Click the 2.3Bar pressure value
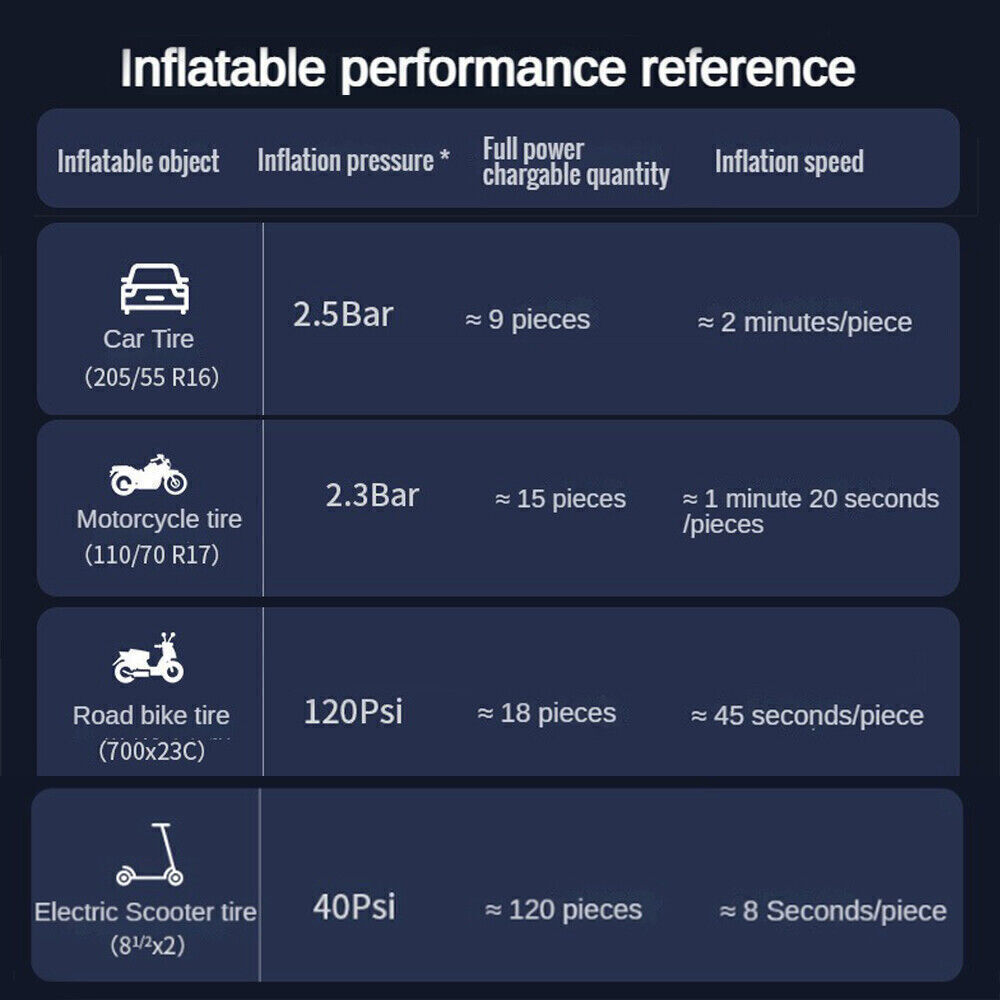The image size is (1000, 1000). point(372,496)
